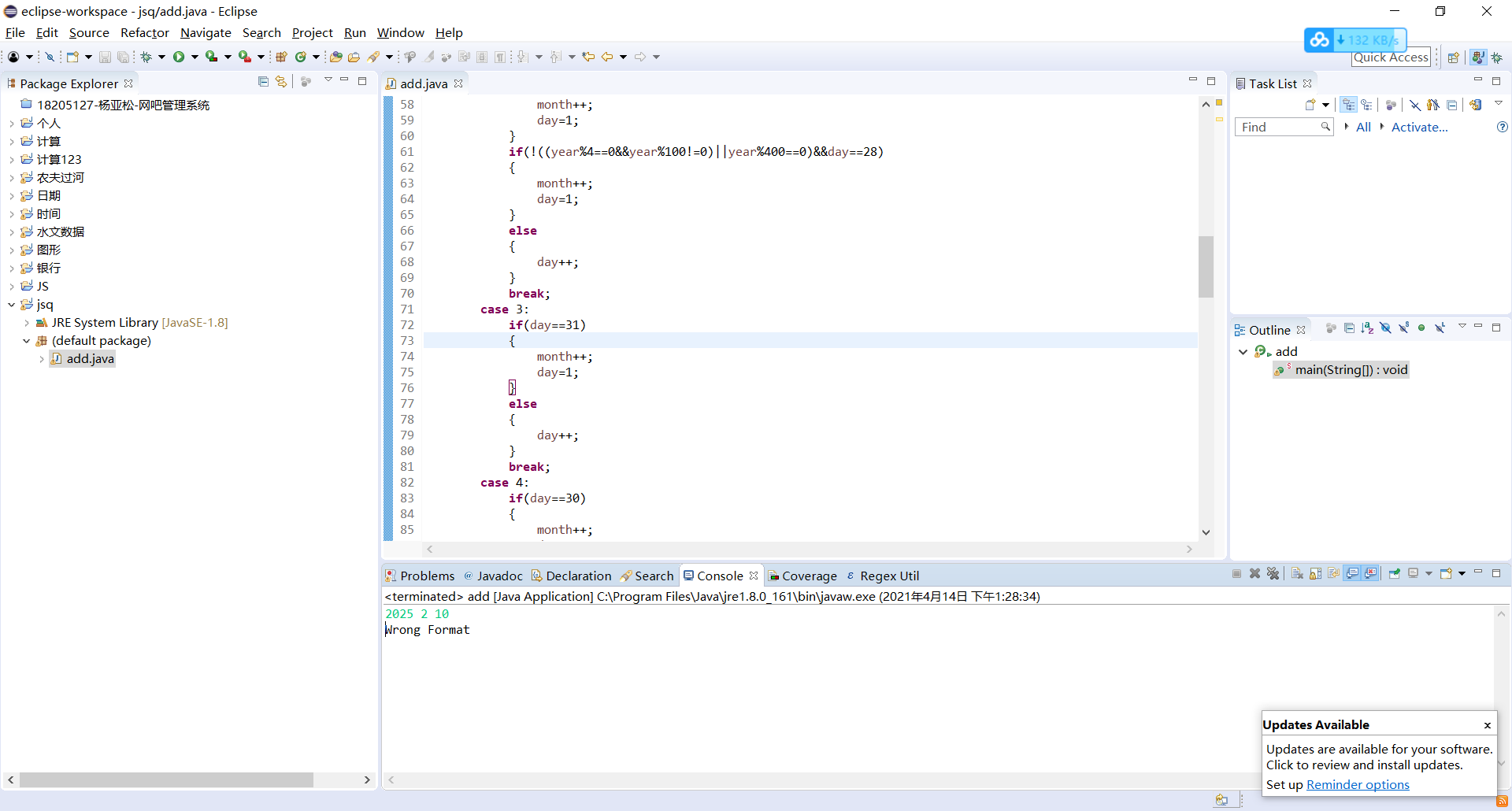Screen dimensions: 1512x811
Task: Click the Find field in Task List
Action: point(1277,127)
